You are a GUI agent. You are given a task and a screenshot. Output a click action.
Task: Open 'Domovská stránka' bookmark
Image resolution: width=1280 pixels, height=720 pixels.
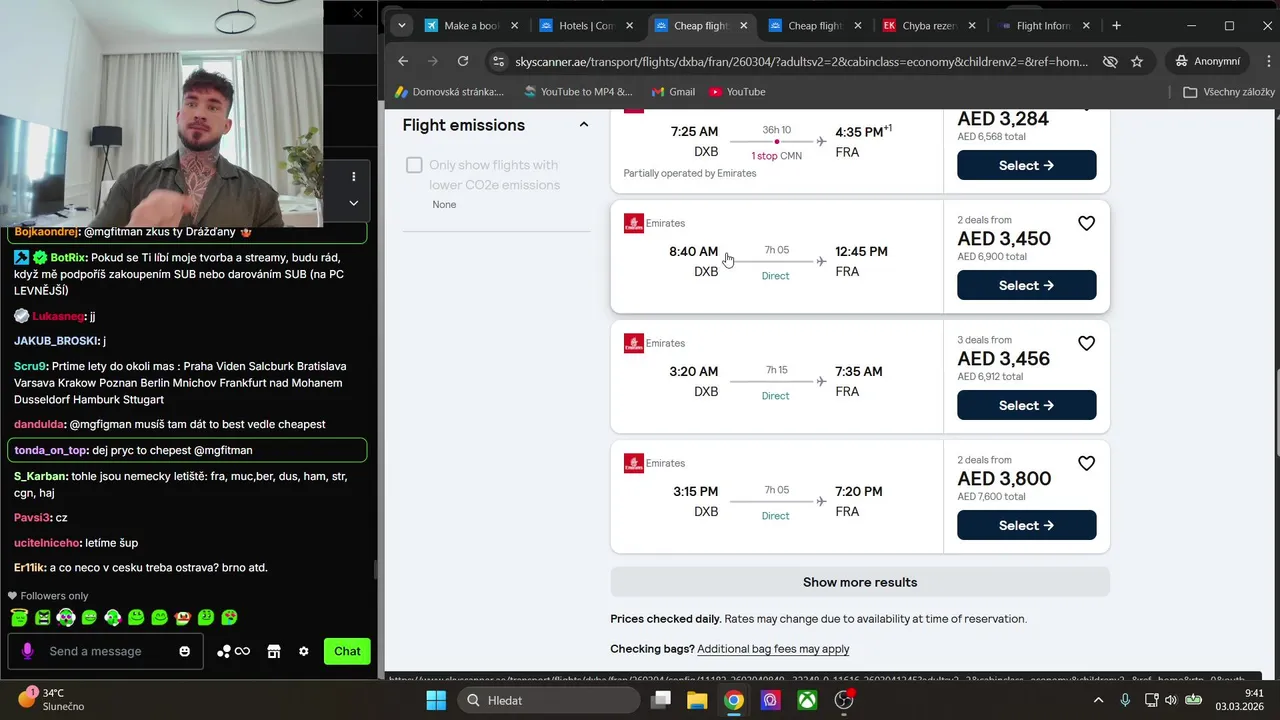449,91
